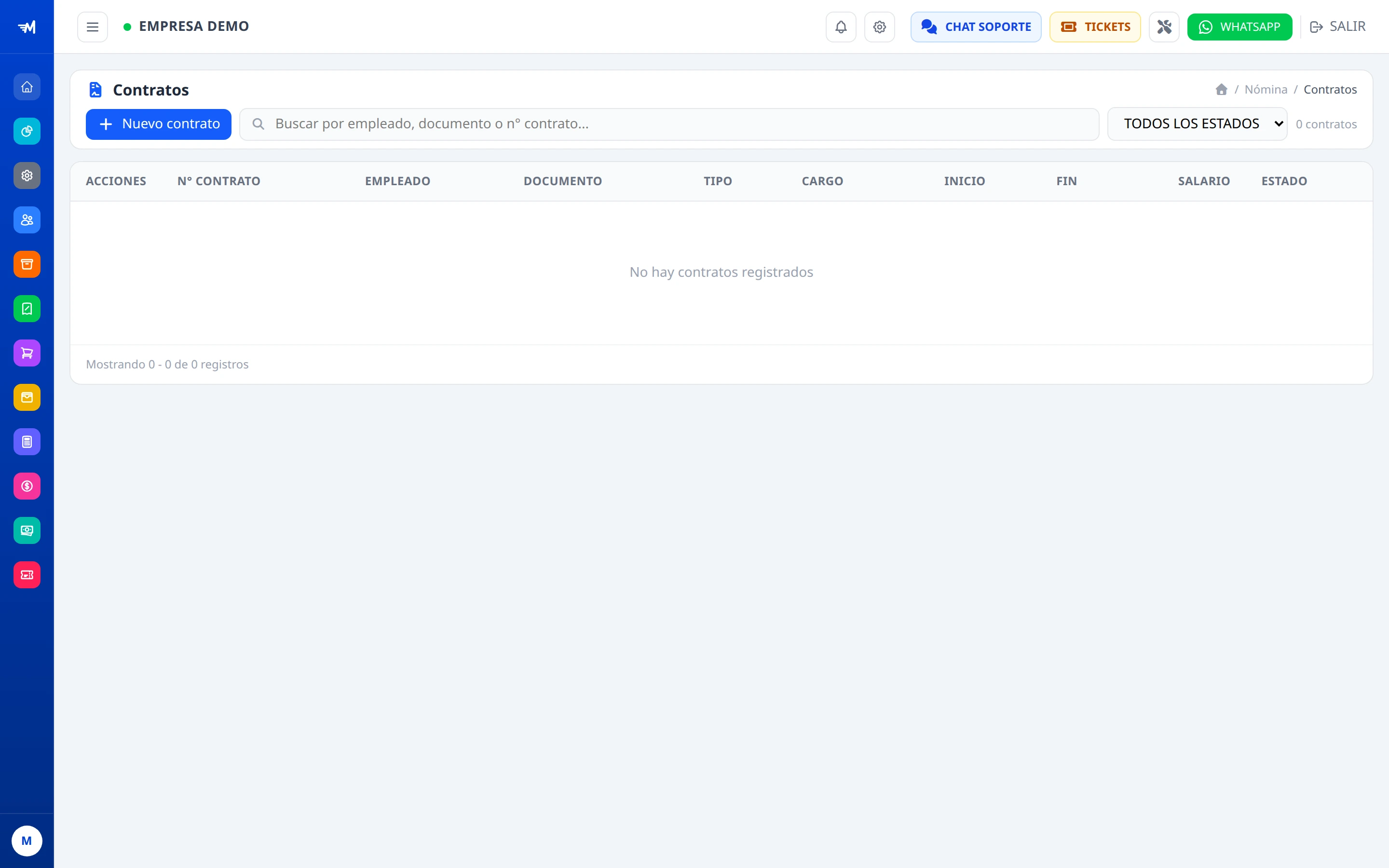Open the blue users sidebar icon
Image resolution: width=1389 pixels, height=868 pixels.
(x=27, y=220)
